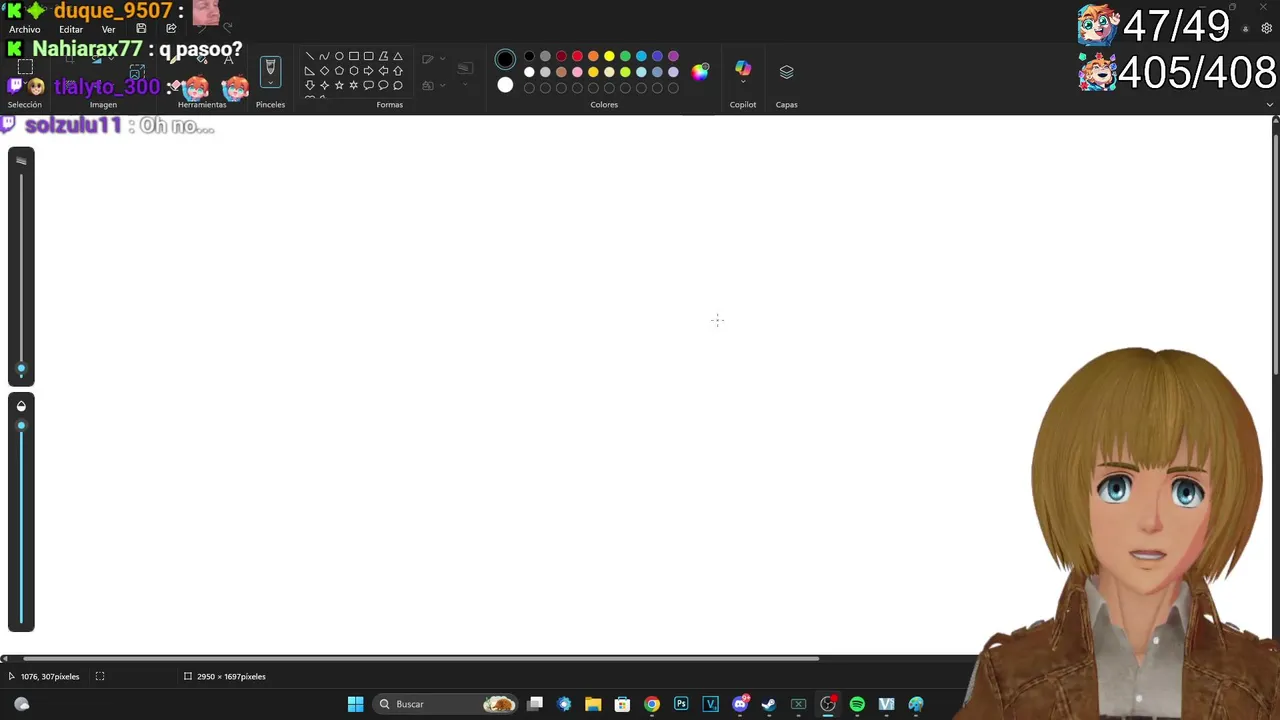Viewport: 1280px width, 720px height.
Task: Click the brush size slider handle
Action: tap(21, 368)
